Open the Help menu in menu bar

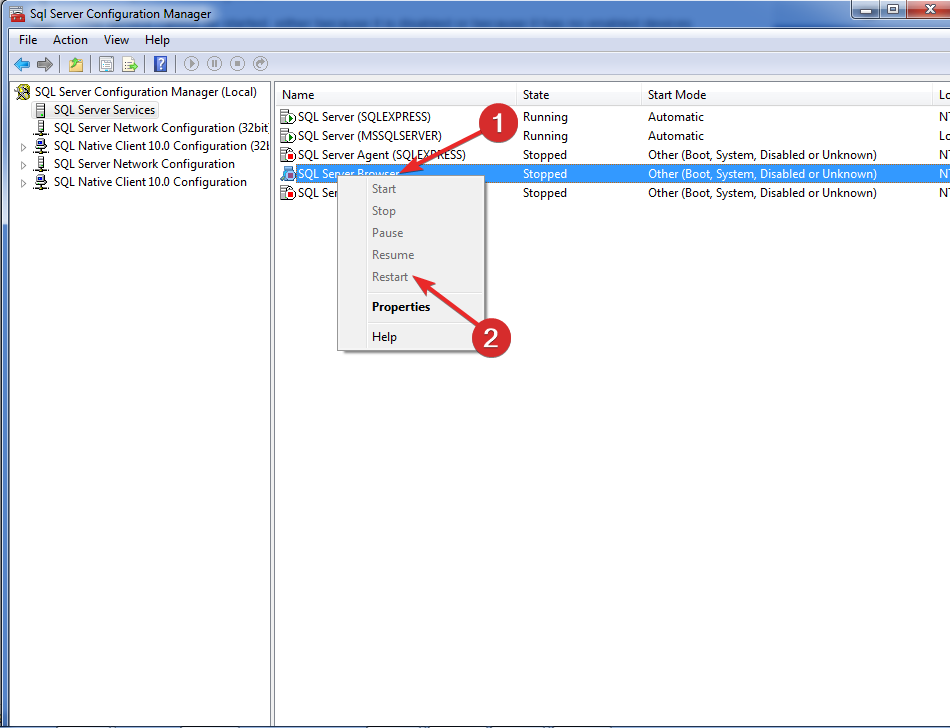[x=157, y=40]
